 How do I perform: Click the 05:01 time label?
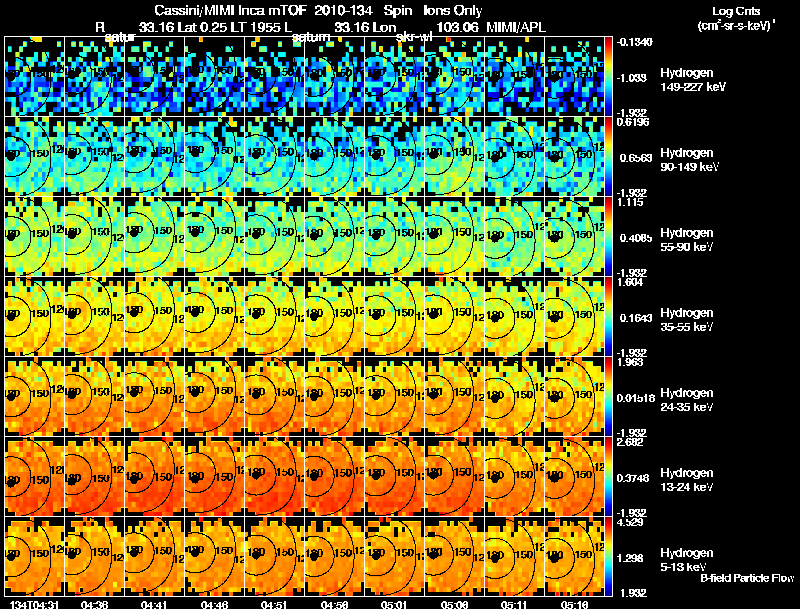click(394, 604)
